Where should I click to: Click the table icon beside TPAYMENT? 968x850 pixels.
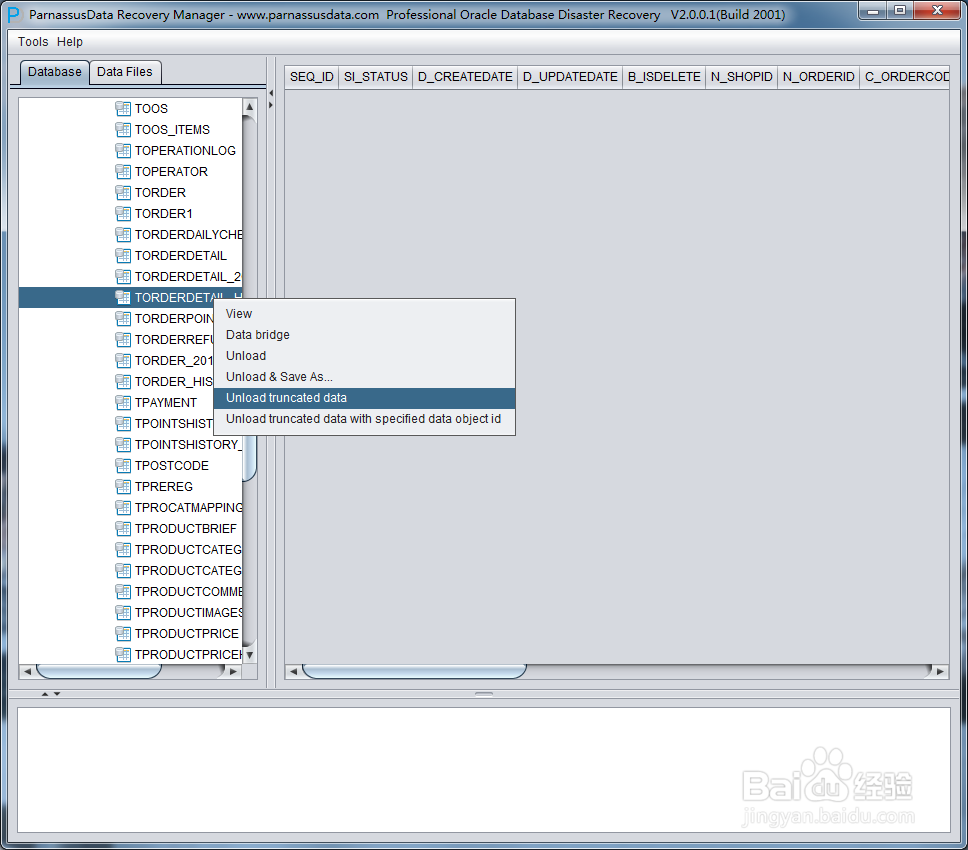click(x=123, y=402)
